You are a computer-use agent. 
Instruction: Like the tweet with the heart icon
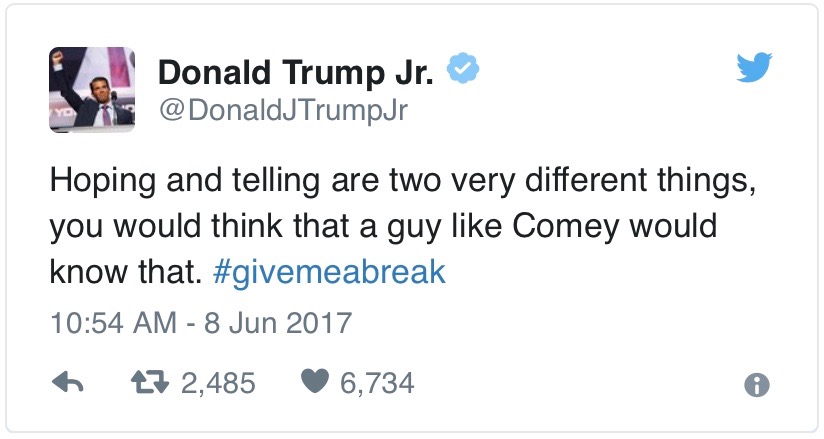[314, 383]
